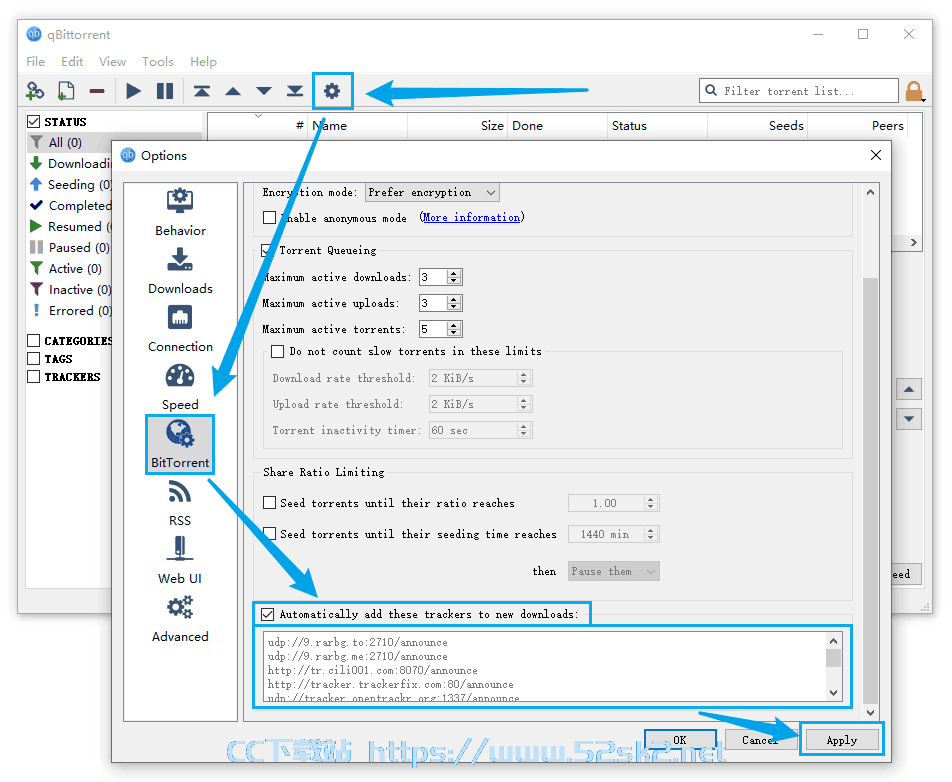952x782 pixels.
Task: Enable Seed torrents until seeding time reaches
Action: (269, 534)
